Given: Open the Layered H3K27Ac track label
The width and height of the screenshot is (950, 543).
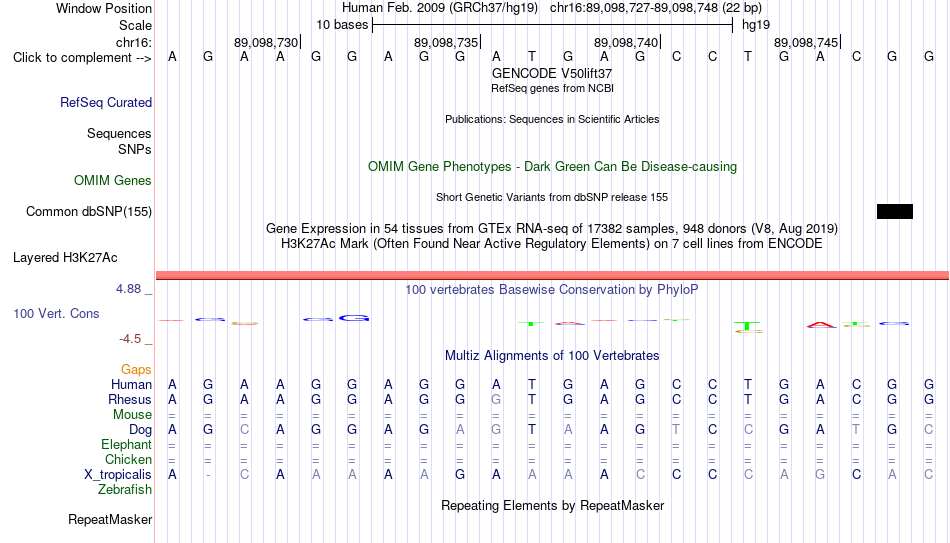Looking at the screenshot, I should (65, 258).
